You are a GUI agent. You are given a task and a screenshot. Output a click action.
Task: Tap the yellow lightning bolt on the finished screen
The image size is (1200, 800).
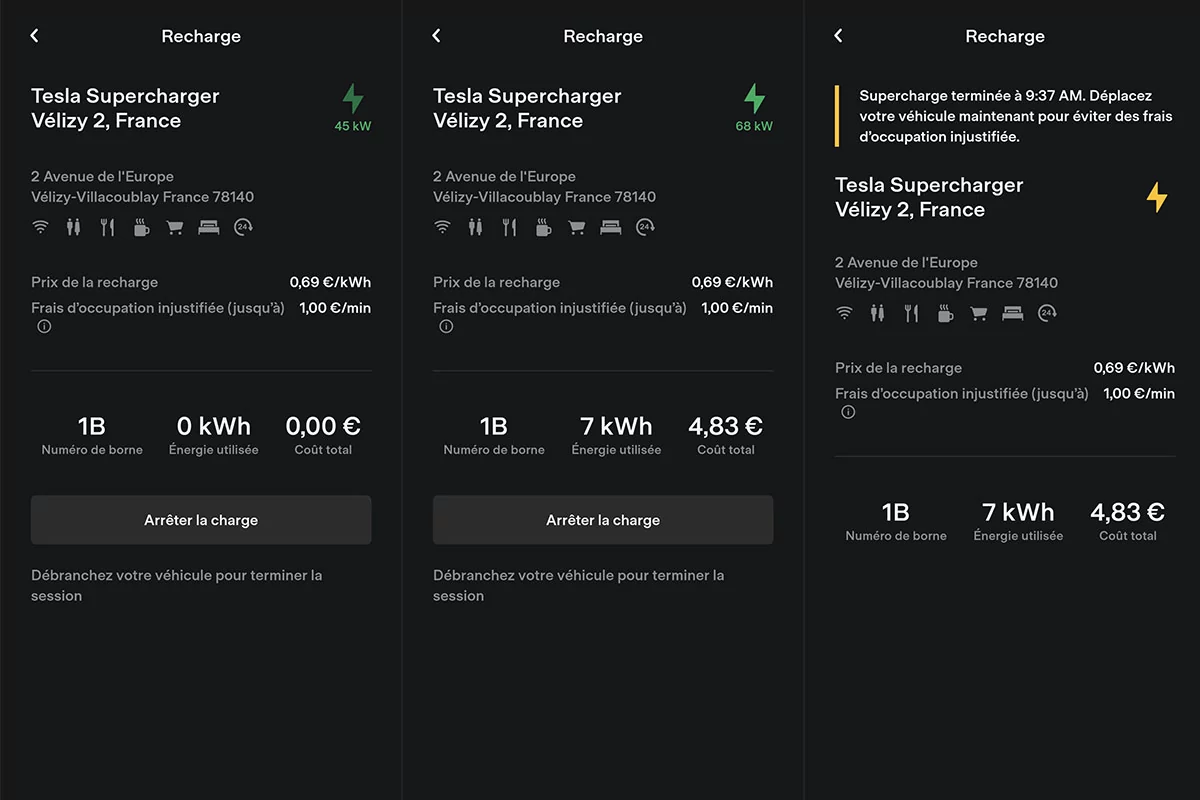(1157, 197)
